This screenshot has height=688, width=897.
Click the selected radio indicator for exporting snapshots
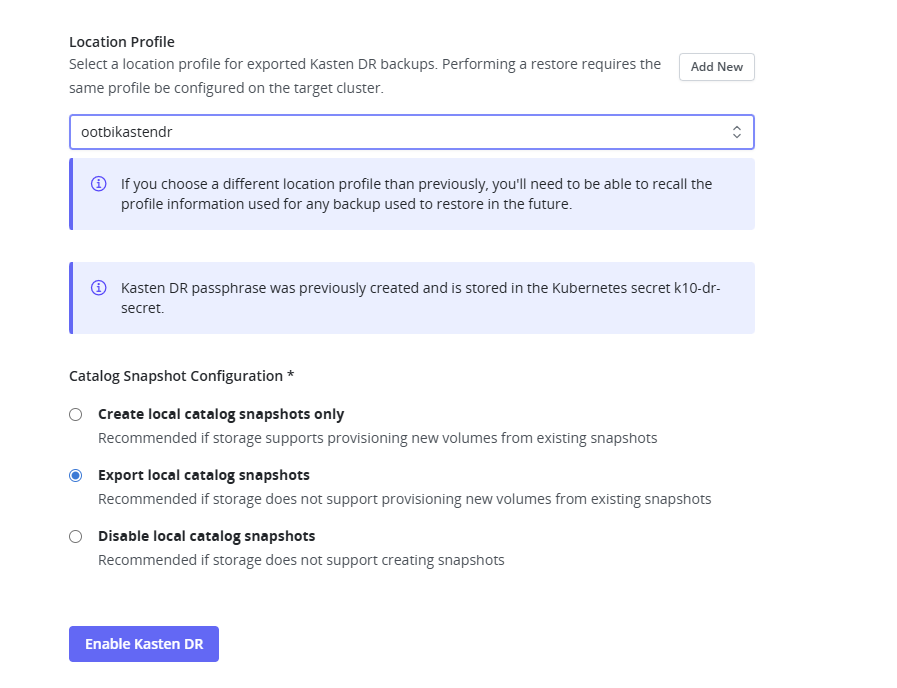coord(75,475)
